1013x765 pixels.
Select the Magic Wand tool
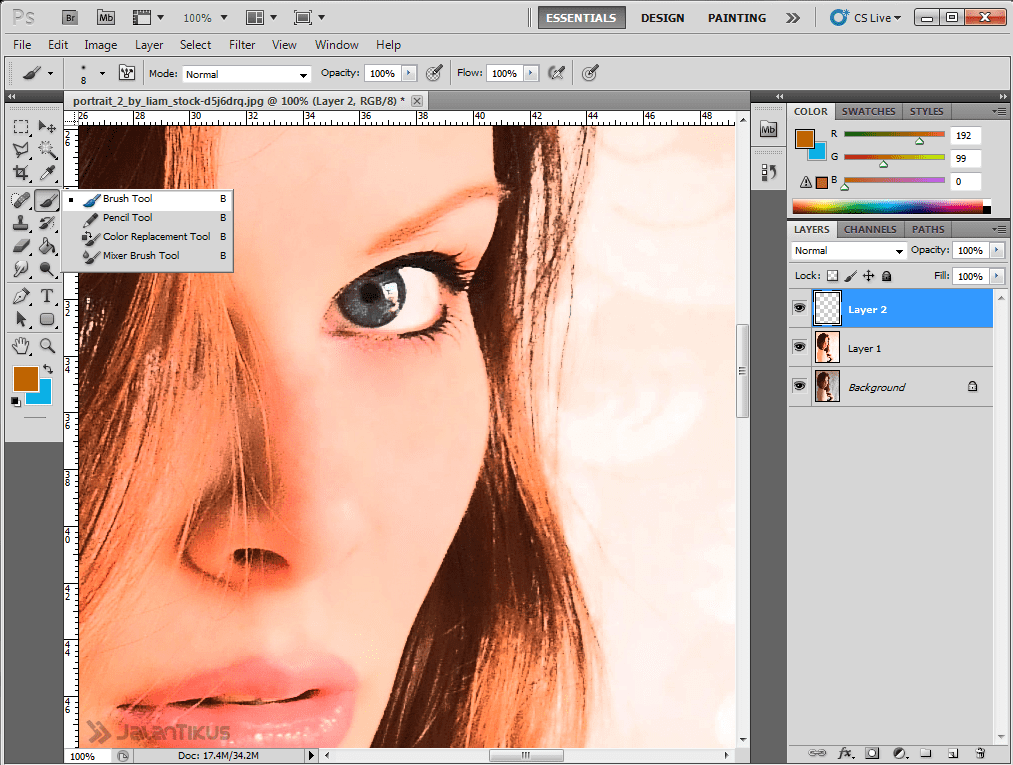[47, 150]
